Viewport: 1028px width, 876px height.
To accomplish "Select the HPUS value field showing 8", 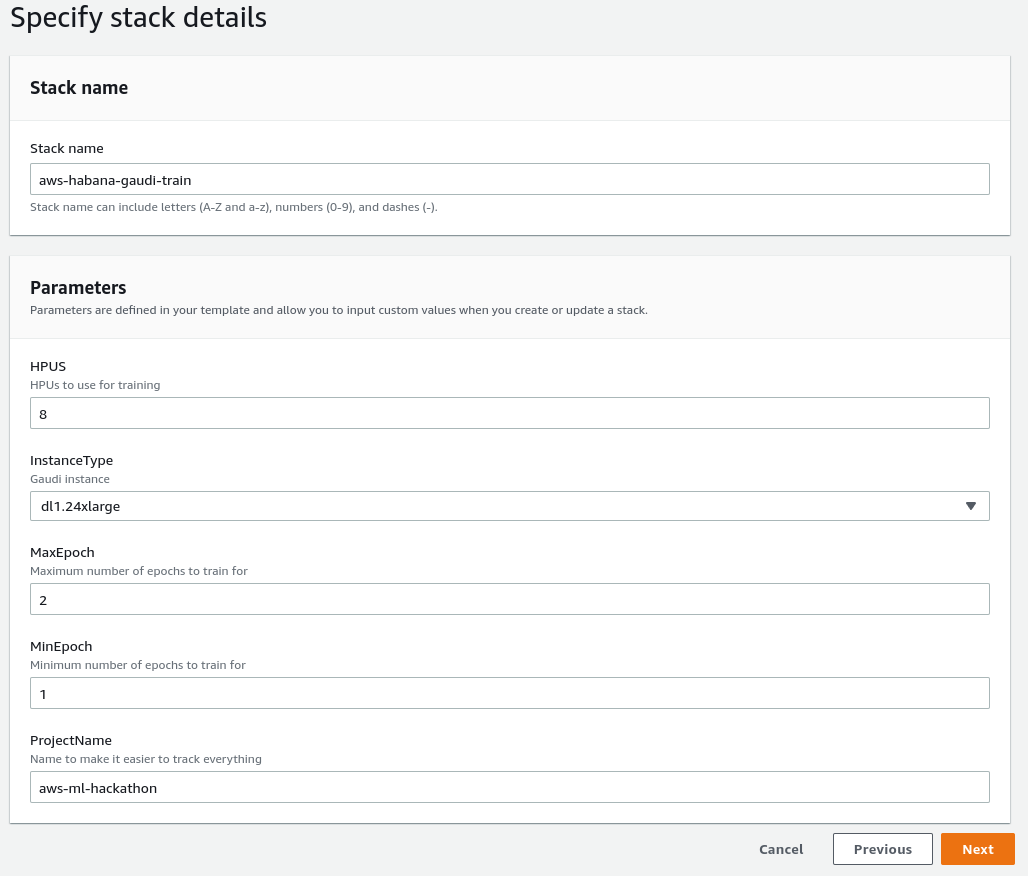I will pos(509,413).
